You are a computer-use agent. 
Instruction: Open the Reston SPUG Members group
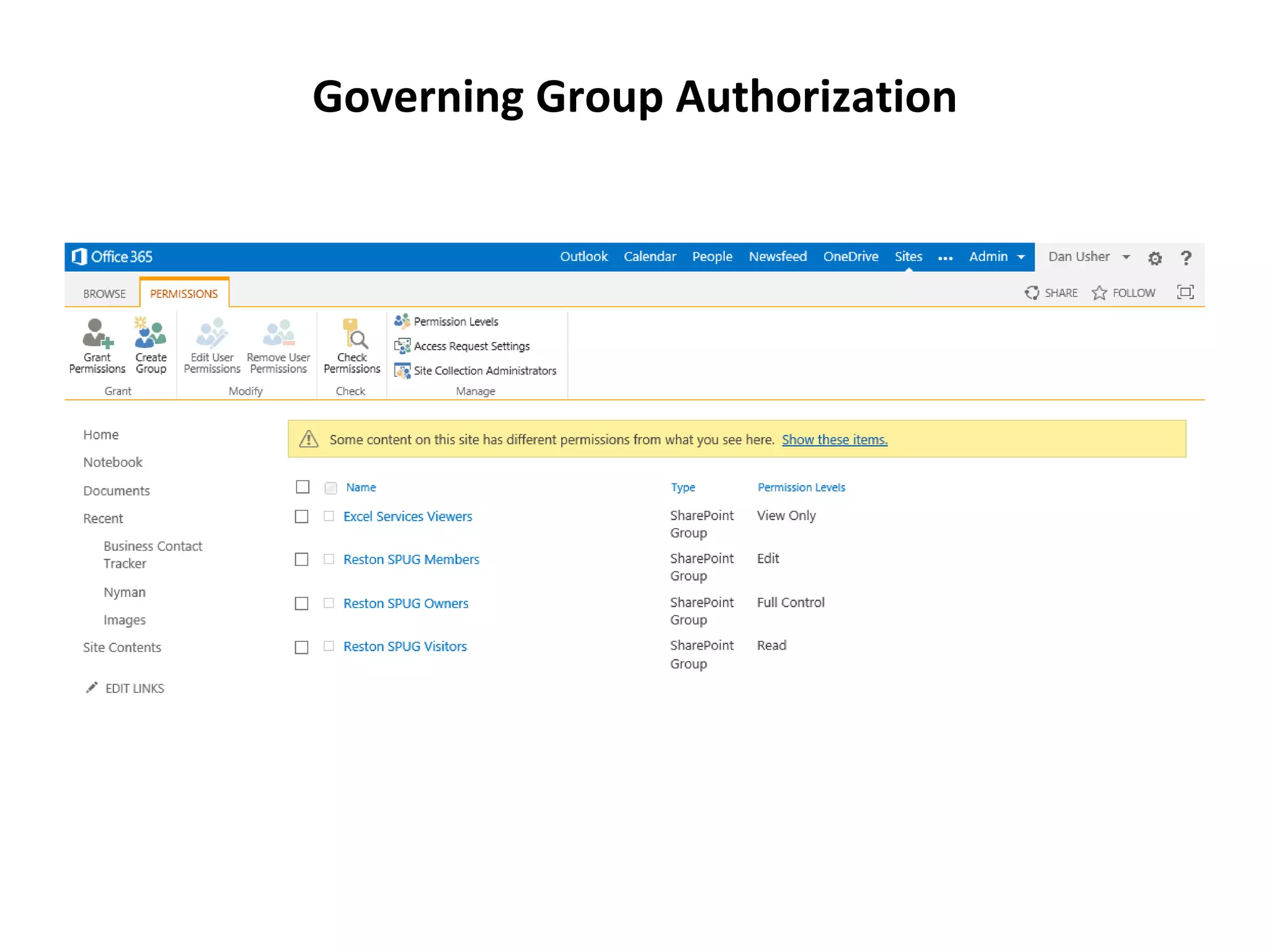(411, 559)
